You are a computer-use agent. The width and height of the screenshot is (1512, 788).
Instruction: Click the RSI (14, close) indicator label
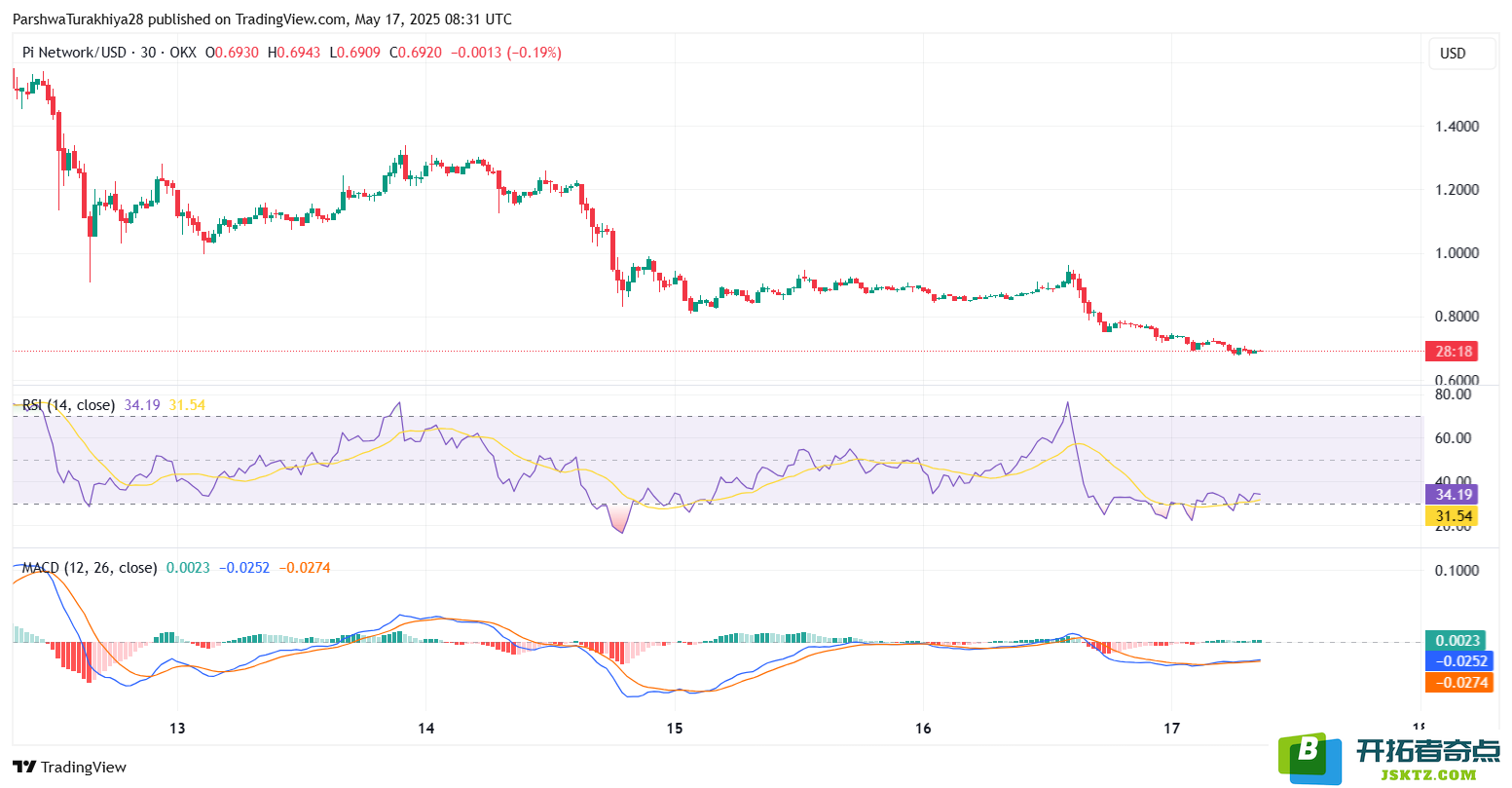(68, 405)
